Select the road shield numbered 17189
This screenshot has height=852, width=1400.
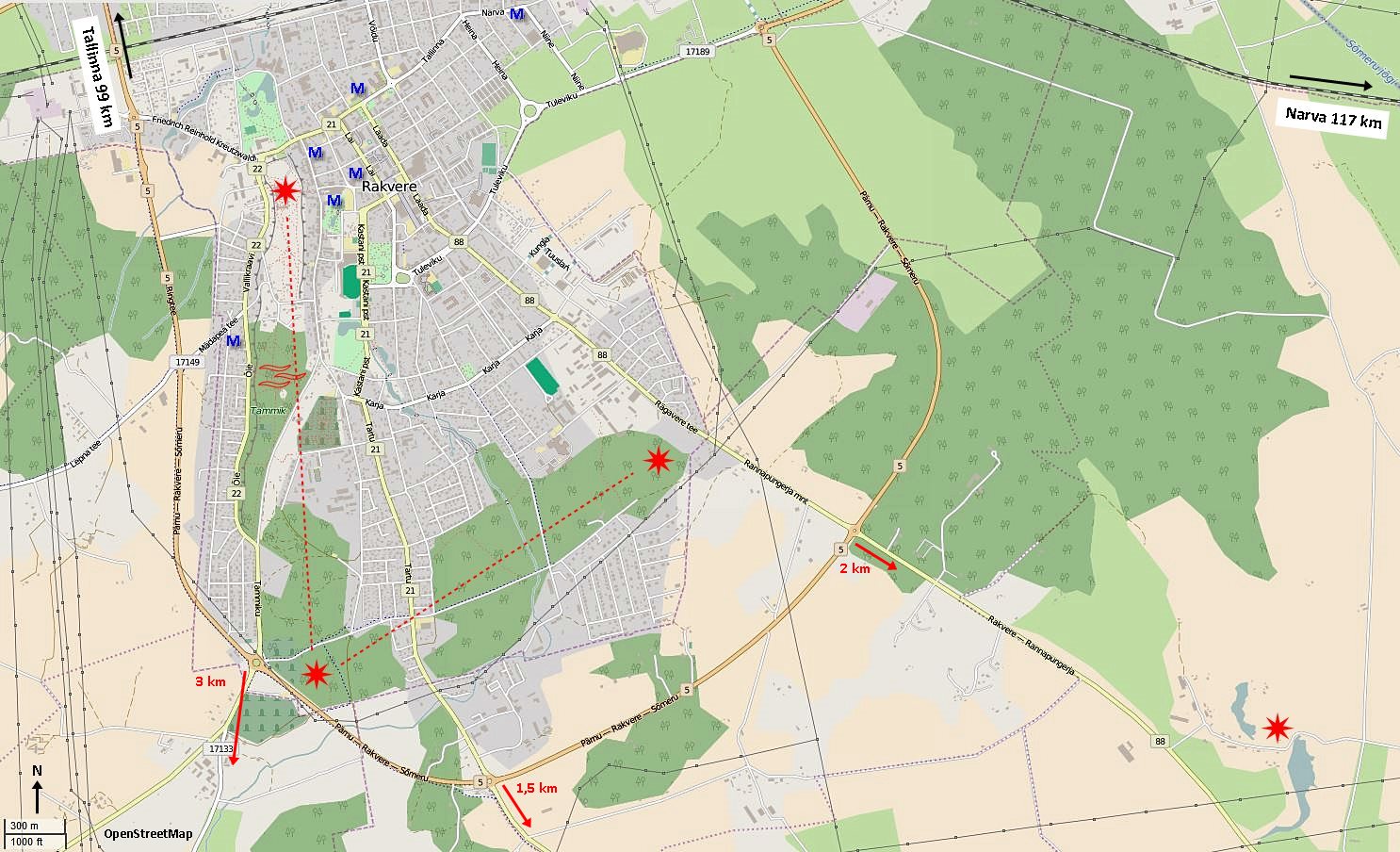[x=697, y=52]
